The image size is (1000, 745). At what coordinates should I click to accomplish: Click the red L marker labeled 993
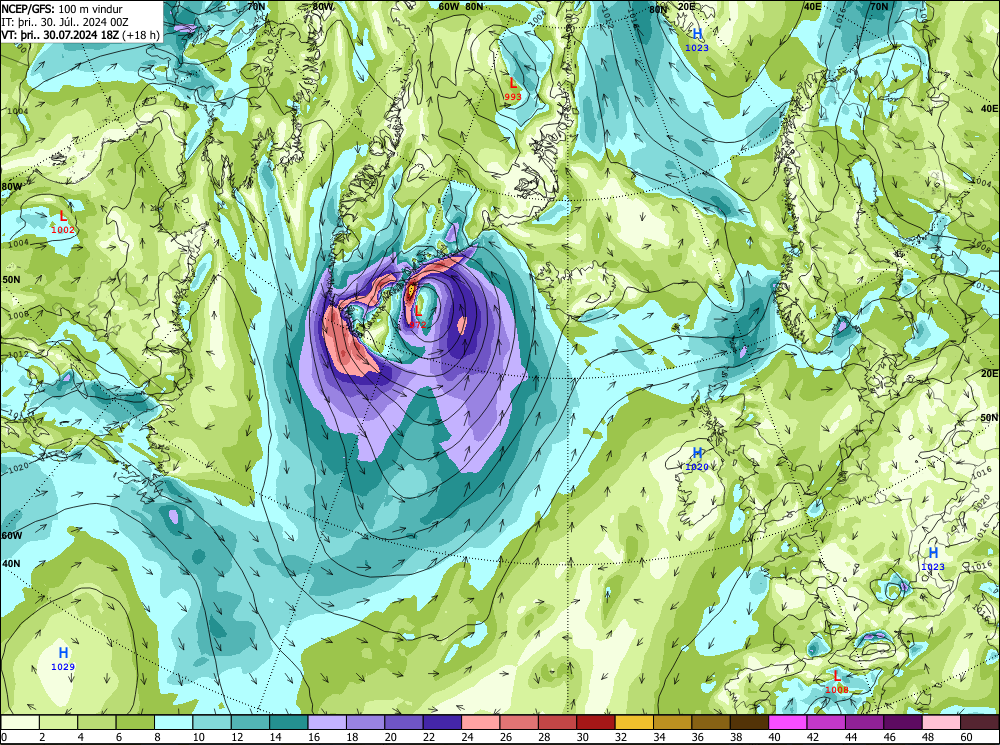tap(513, 84)
